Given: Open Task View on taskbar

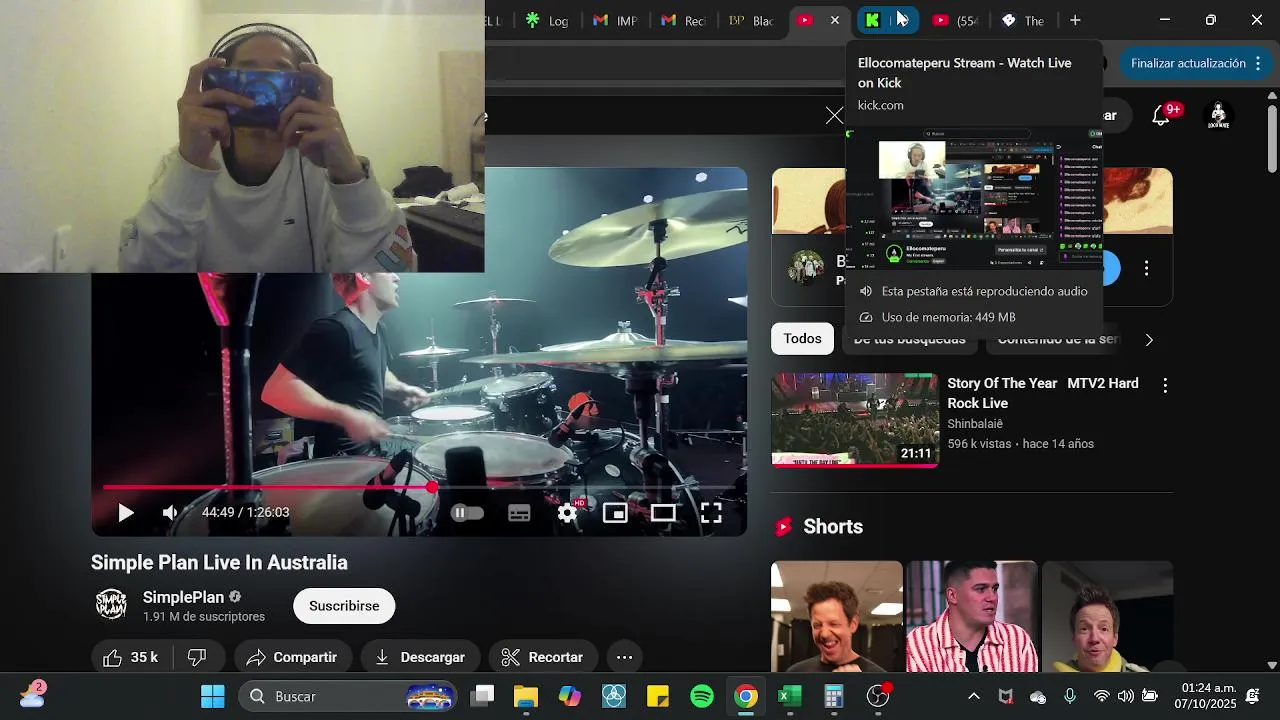Looking at the screenshot, I should pos(484,696).
